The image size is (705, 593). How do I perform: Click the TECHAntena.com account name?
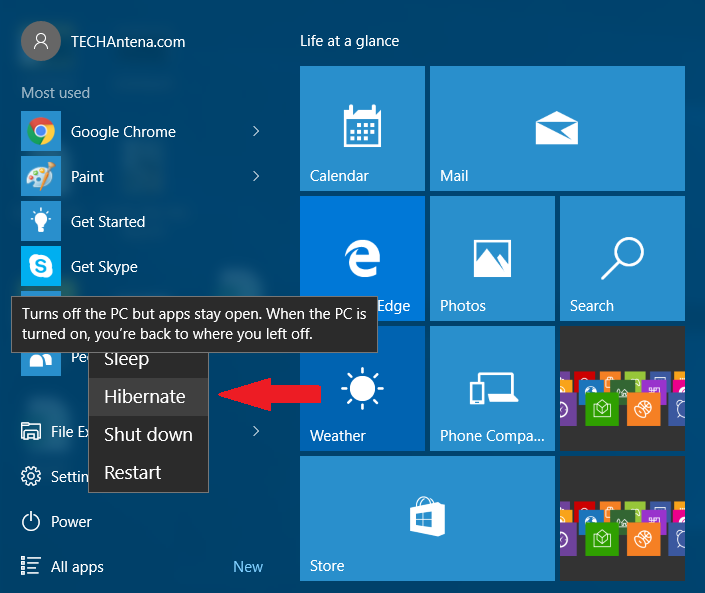[128, 42]
